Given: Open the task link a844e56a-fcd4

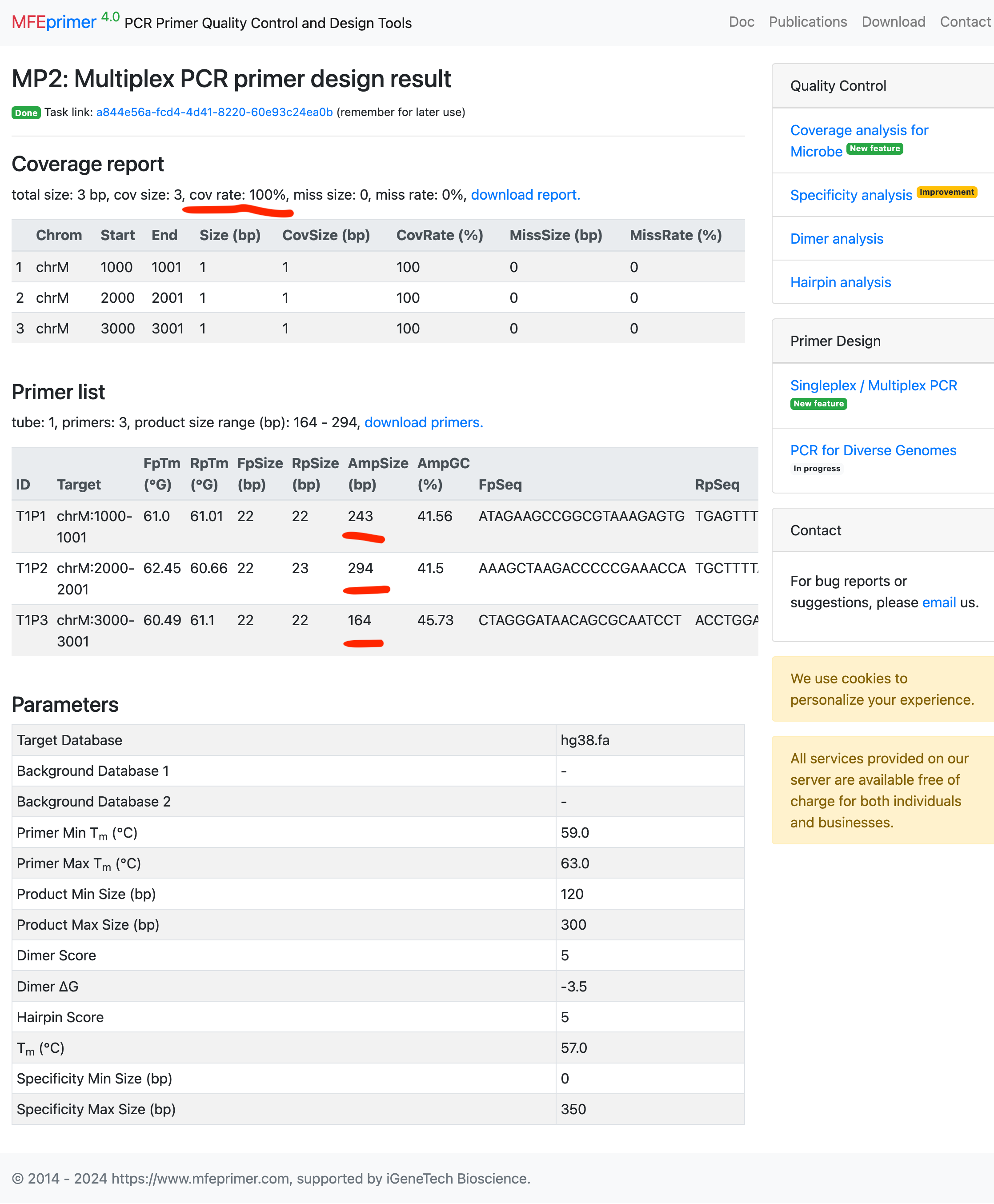Looking at the screenshot, I should pos(214,112).
